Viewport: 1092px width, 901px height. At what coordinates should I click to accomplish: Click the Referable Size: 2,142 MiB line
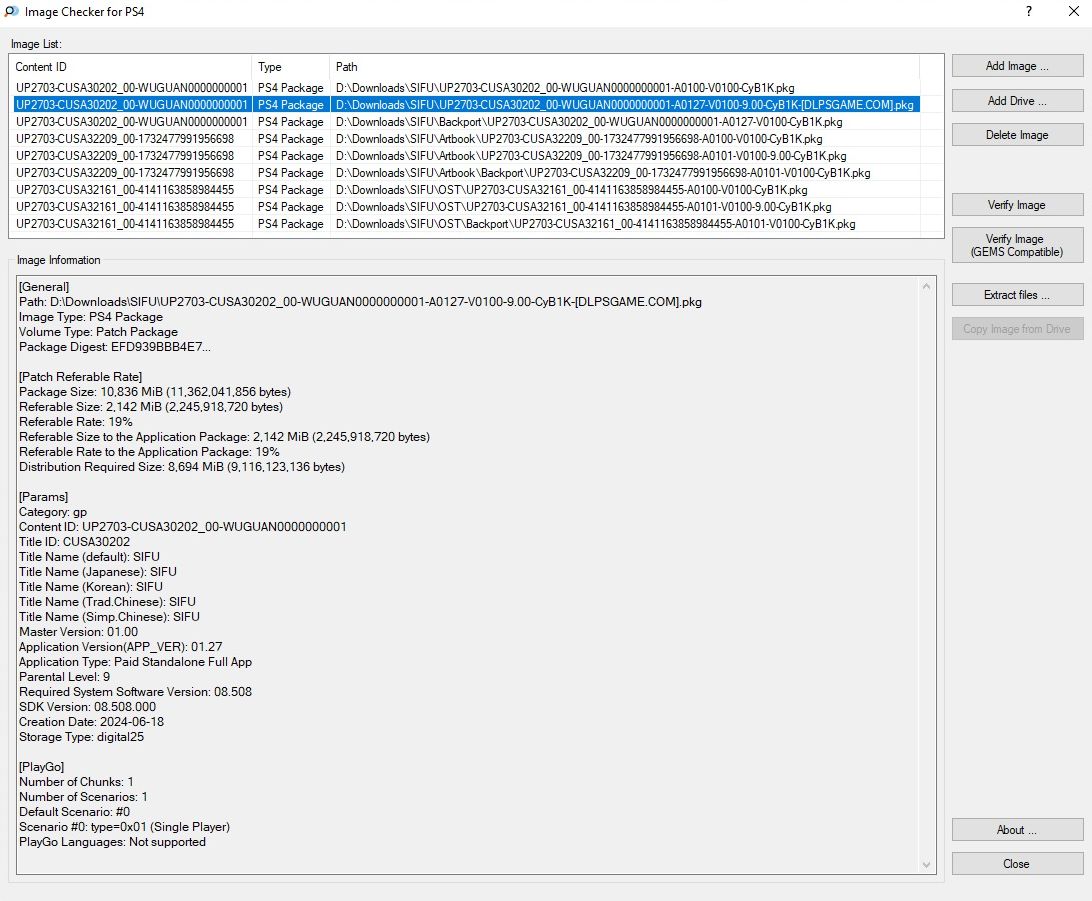[x=151, y=407]
